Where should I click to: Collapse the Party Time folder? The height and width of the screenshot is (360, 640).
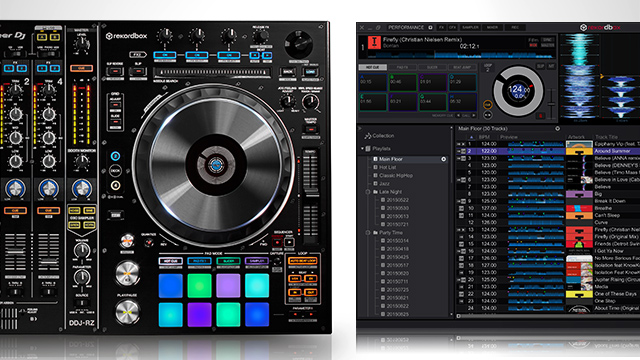pos(368,233)
